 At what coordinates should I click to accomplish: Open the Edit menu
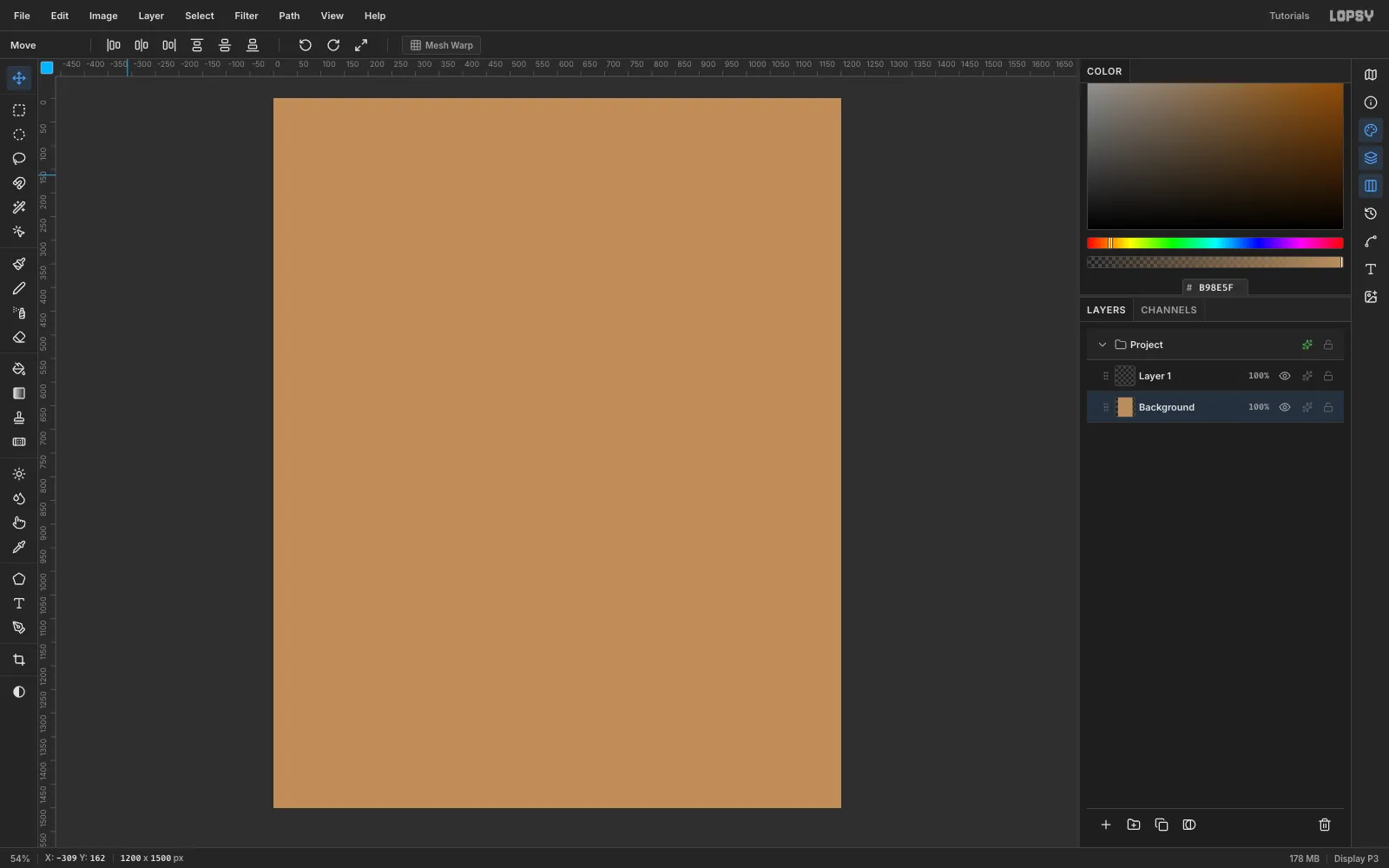[x=60, y=16]
